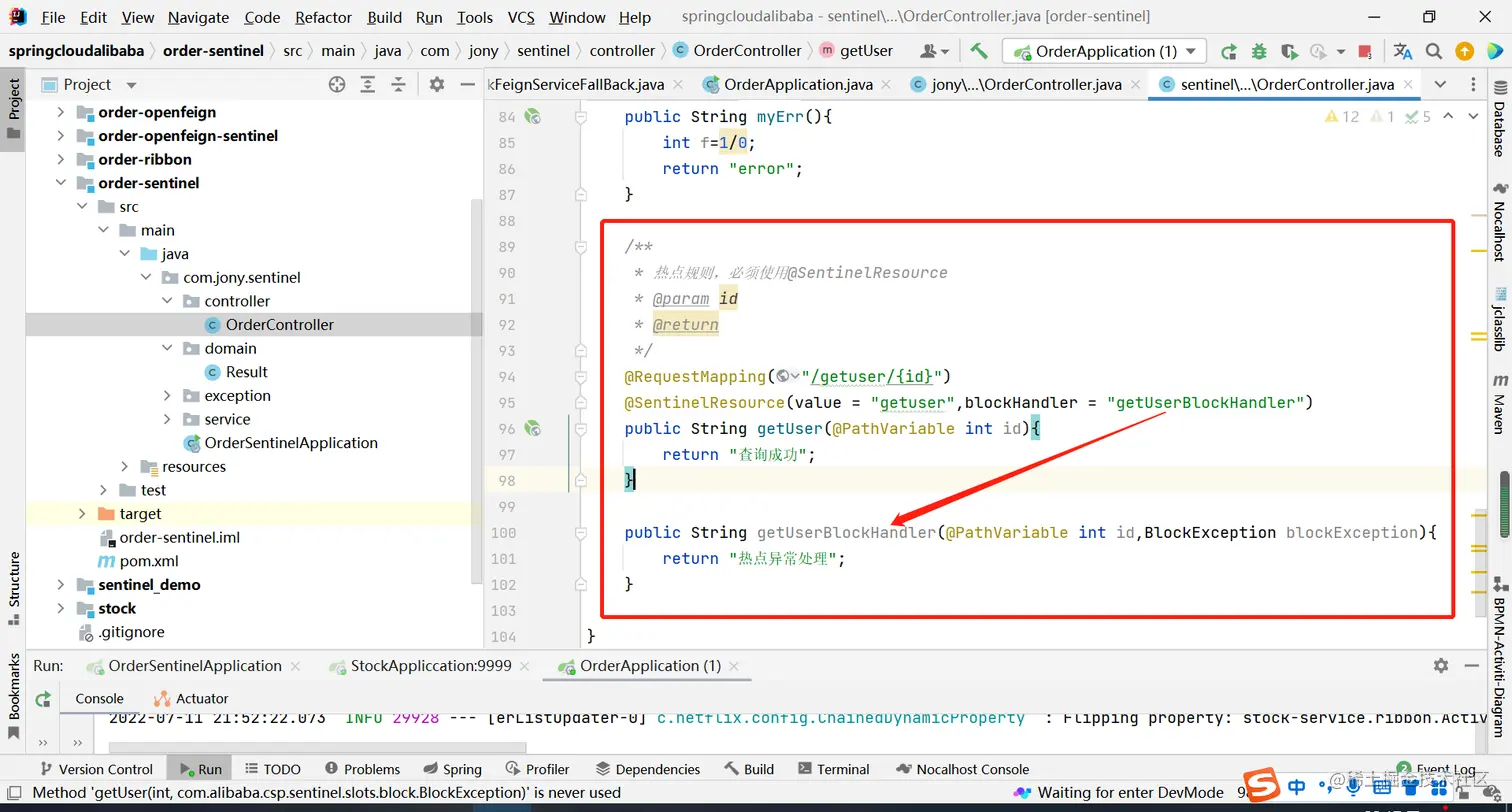1512x812 pixels.
Task: Open the OrderApplication (1) run configuration dropdown
Action: tap(1105, 51)
